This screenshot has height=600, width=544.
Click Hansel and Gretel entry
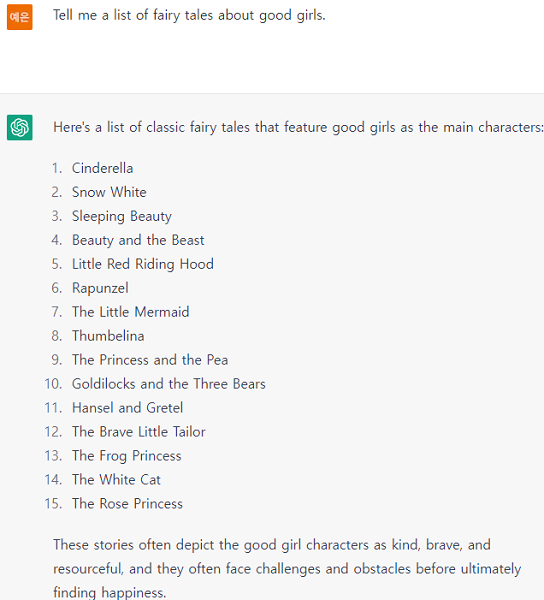pyautogui.click(x=127, y=408)
